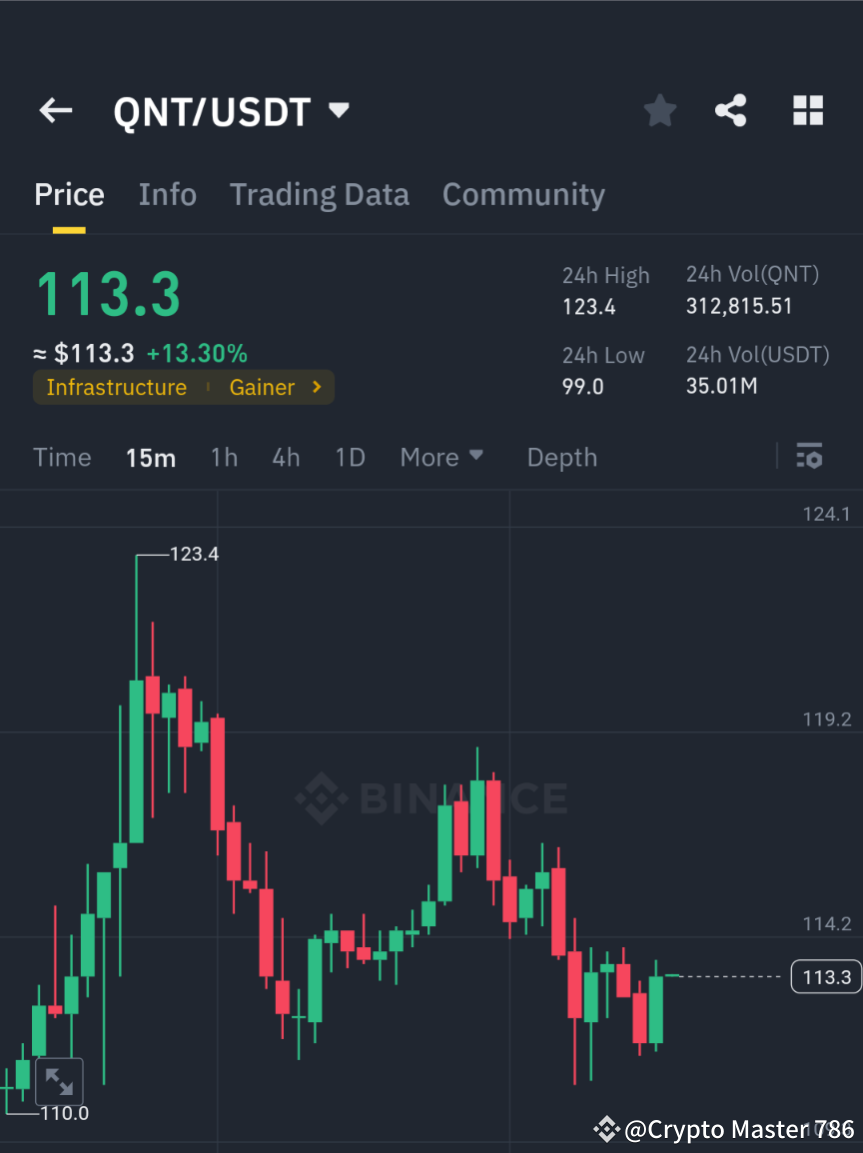Open chart display settings icon
The image size is (863, 1153).
click(809, 456)
